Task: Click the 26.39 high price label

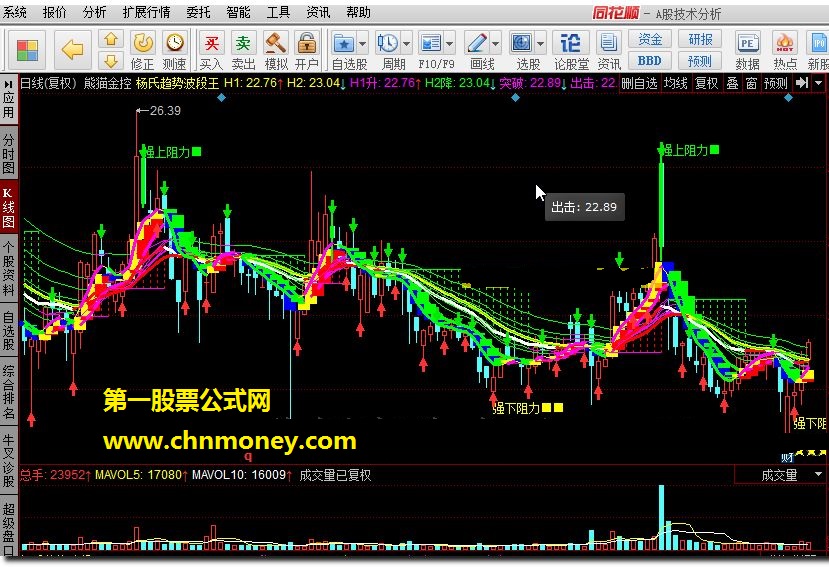Action: [x=165, y=111]
